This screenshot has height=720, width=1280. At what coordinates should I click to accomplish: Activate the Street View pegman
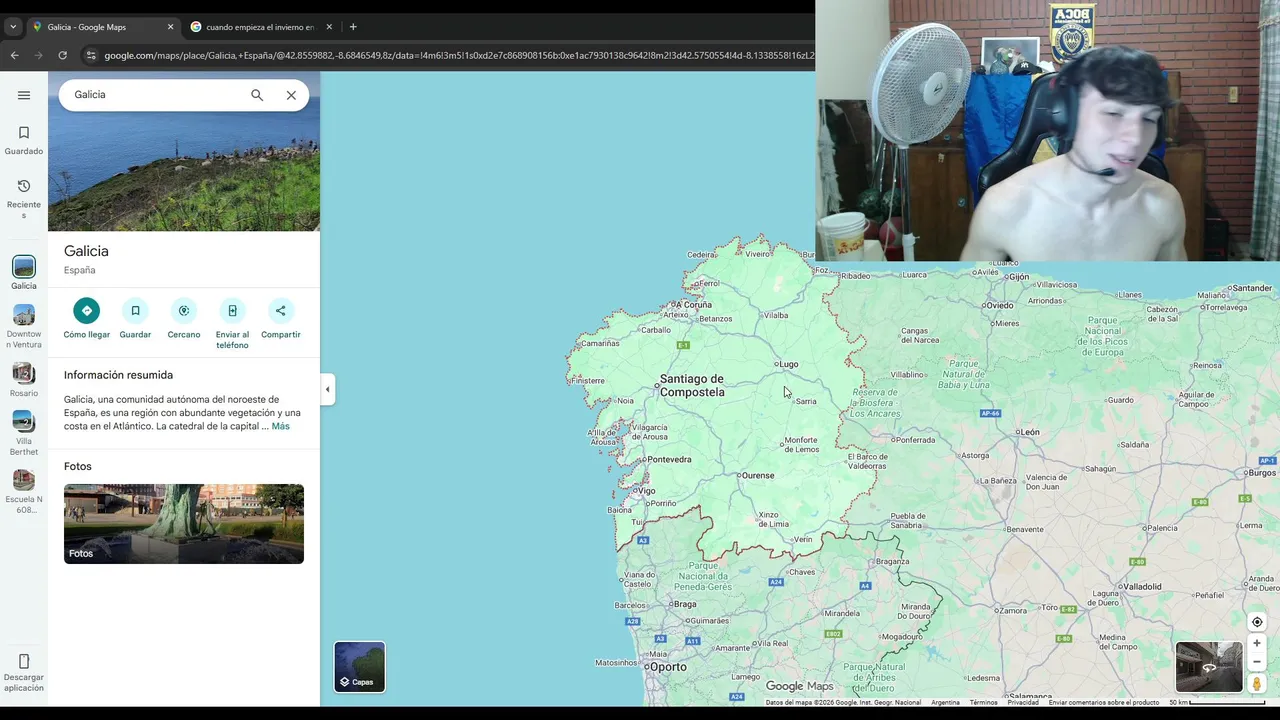pyautogui.click(x=1257, y=684)
